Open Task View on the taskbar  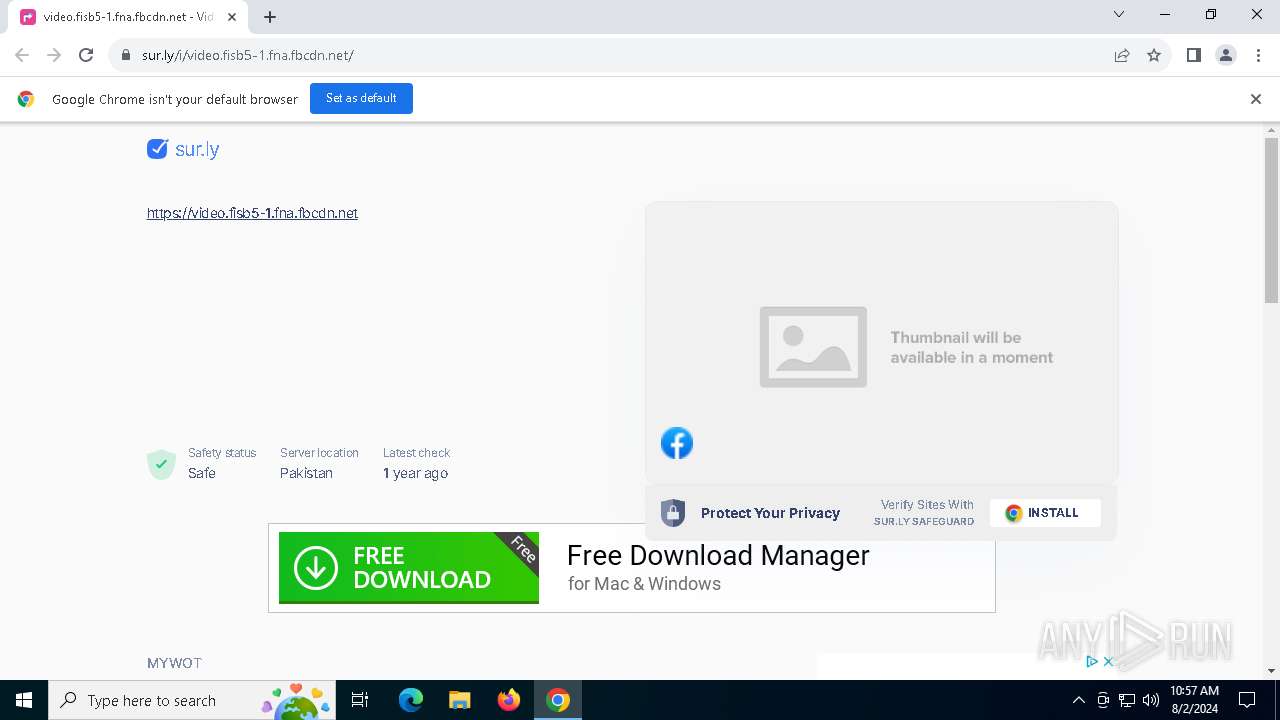(360, 700)
